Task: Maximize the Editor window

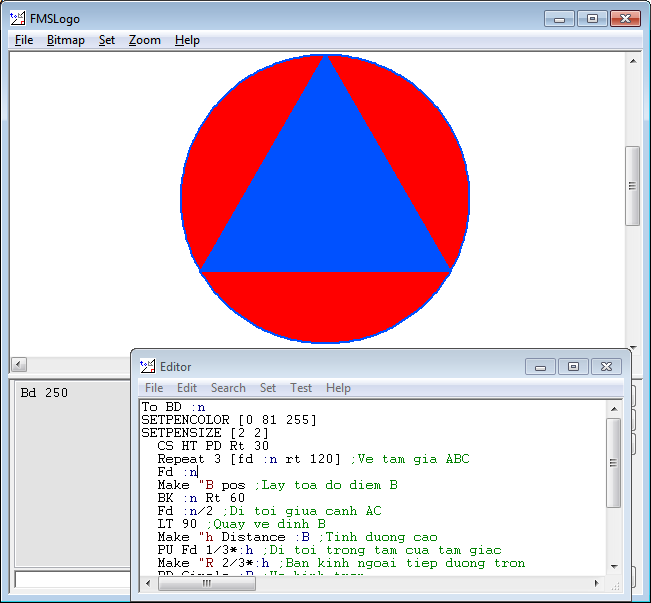Action: click(573, 367)
